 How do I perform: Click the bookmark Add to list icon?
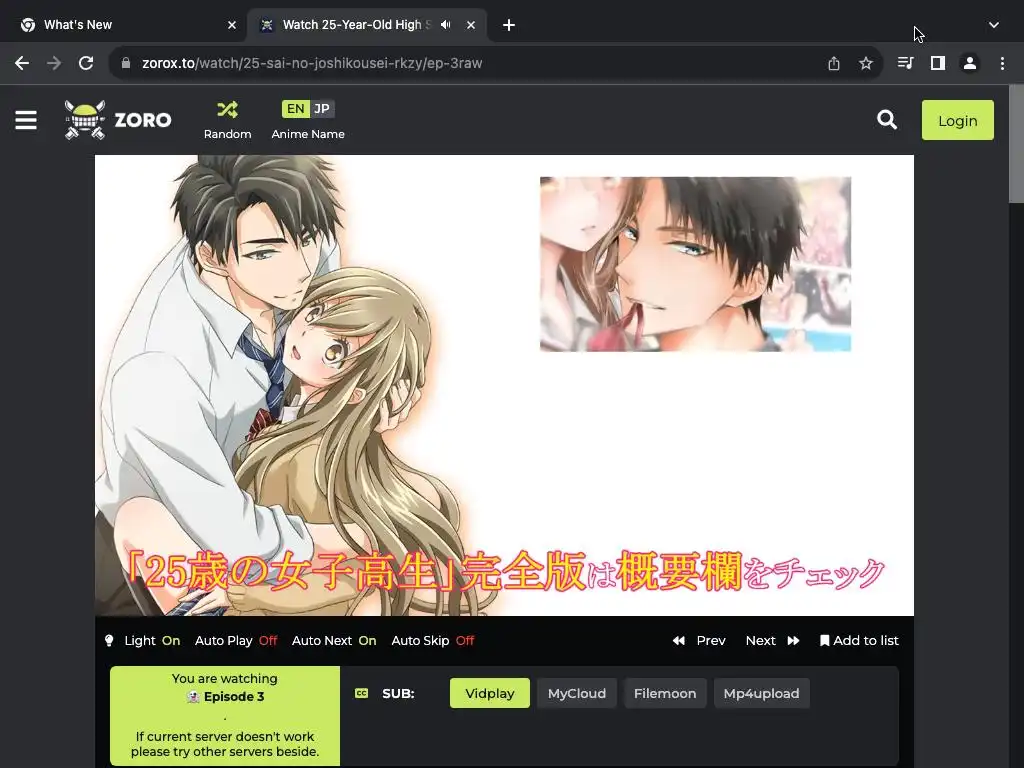[824, 641]
